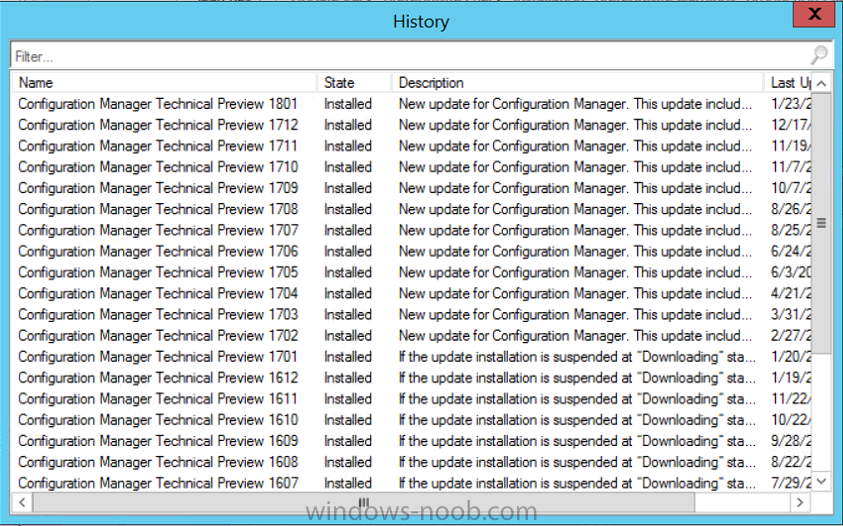Viewport: 843px width, 526px height.
Task: Click the horizontal scrollbar thumb
Action: coord(364,502)
